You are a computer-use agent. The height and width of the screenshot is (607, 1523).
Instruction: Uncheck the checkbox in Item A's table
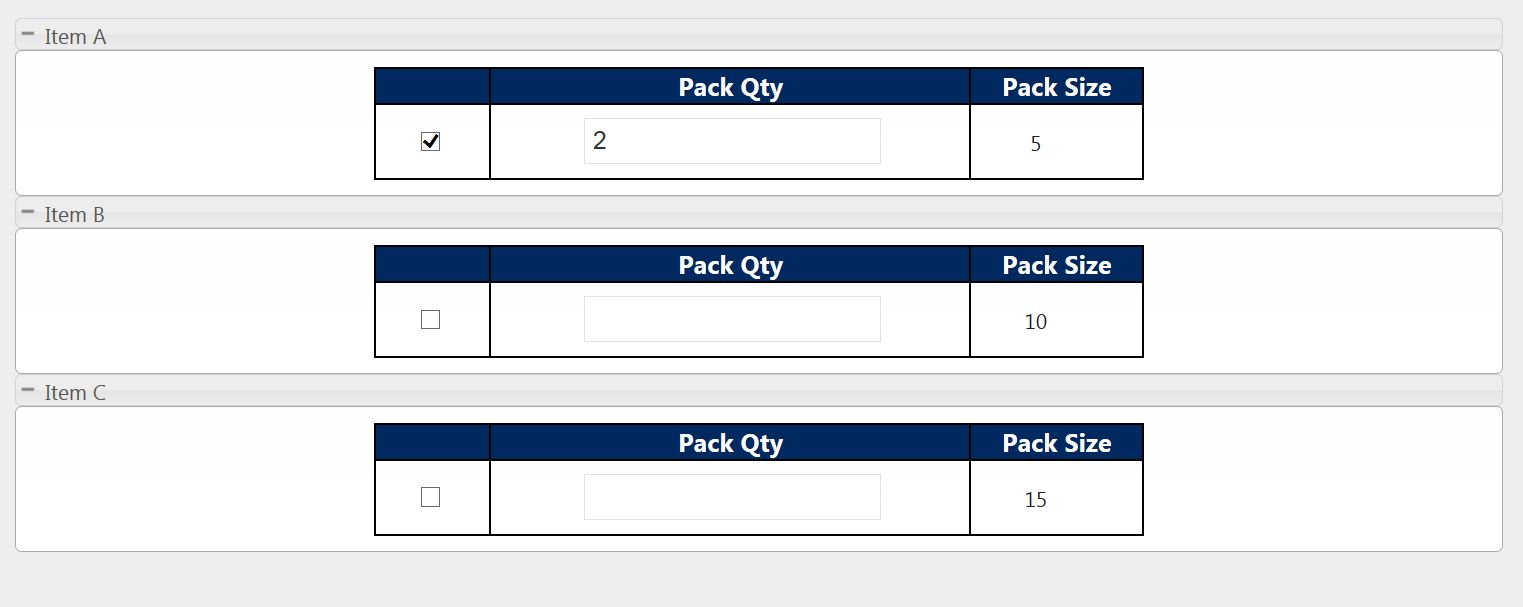coord(431,141)
